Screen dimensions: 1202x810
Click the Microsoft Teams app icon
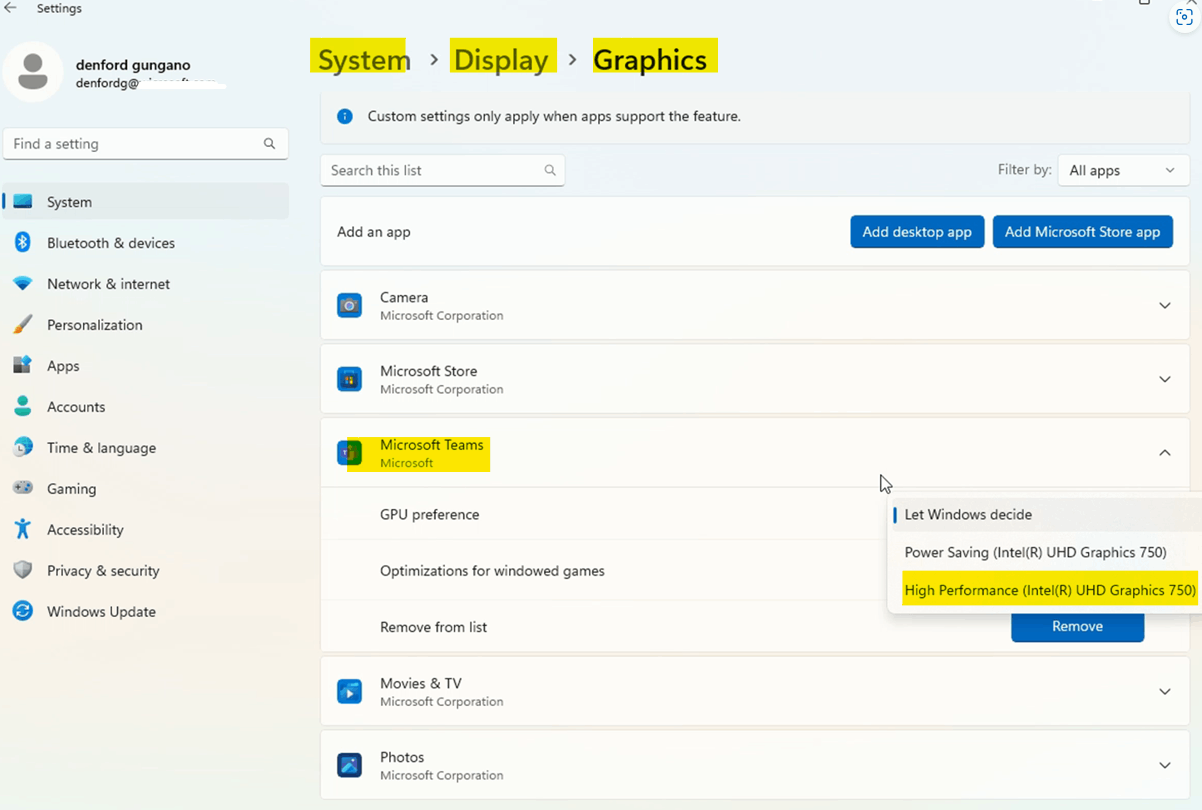click(x=349, y=452)
